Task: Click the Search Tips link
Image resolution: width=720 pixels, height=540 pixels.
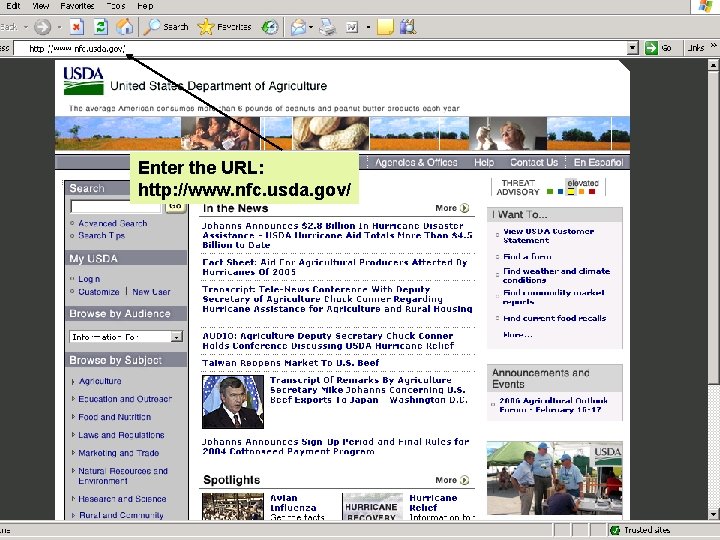Action: pyautogui.click(x=101, y=235)
